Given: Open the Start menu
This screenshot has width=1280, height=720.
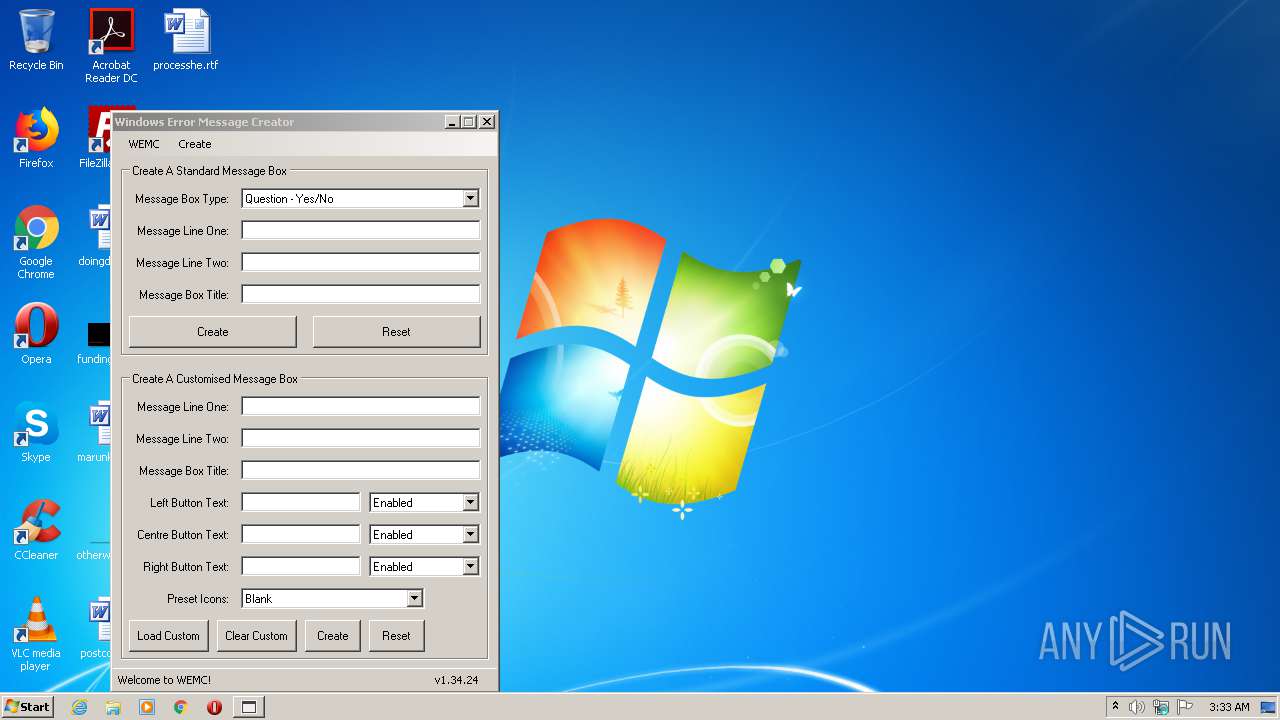Looking at the screenshot, I should pyautogui.click(x=27, y=707).
